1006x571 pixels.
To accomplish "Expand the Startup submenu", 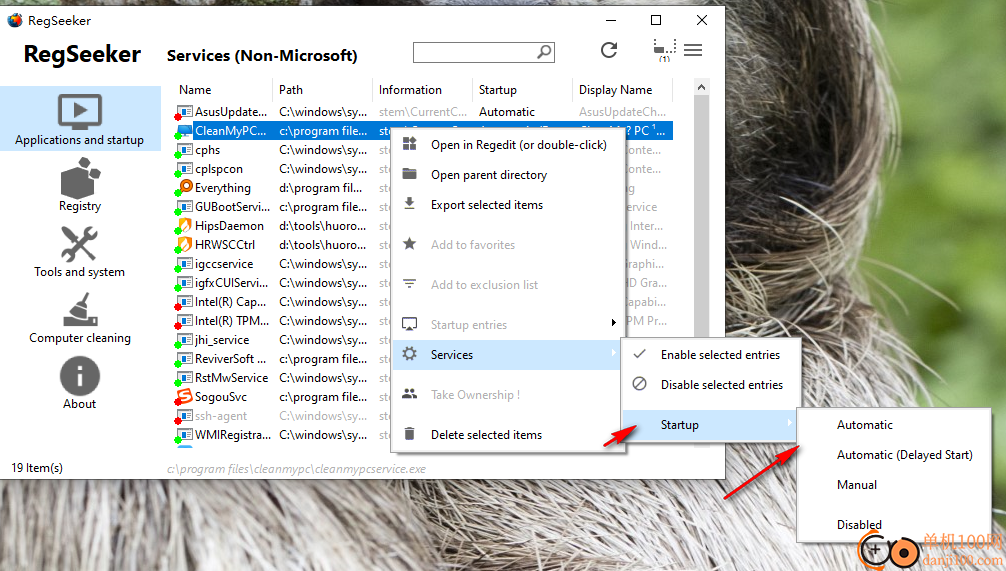I will point(711,425).
